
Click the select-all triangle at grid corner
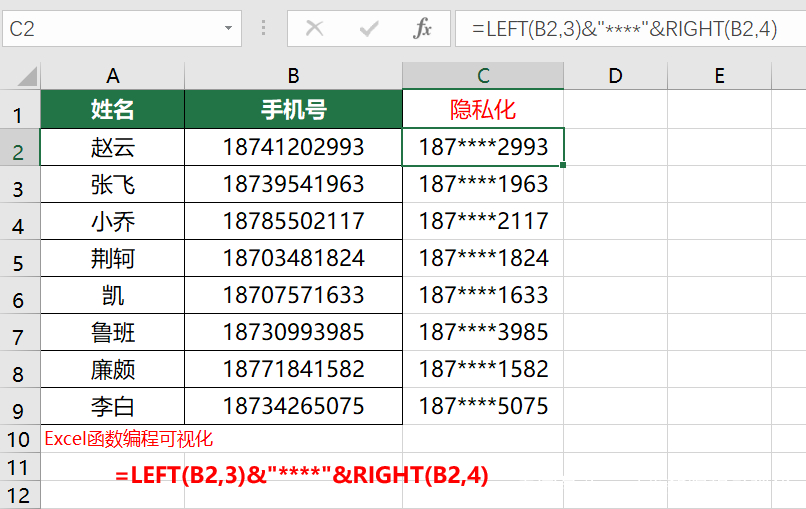(27, 76)
